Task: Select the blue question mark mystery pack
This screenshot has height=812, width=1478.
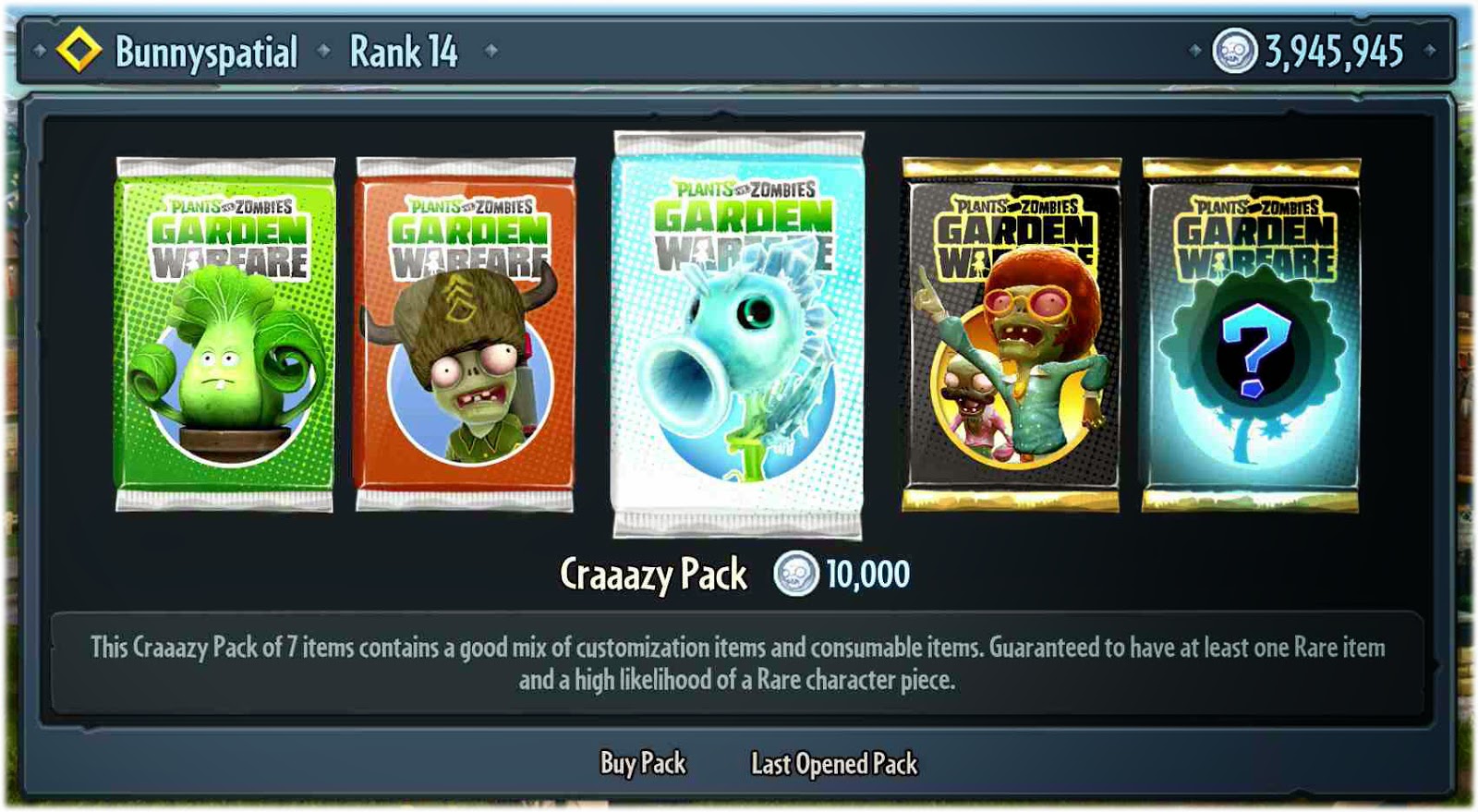Action: click(x=1252, y=334)
